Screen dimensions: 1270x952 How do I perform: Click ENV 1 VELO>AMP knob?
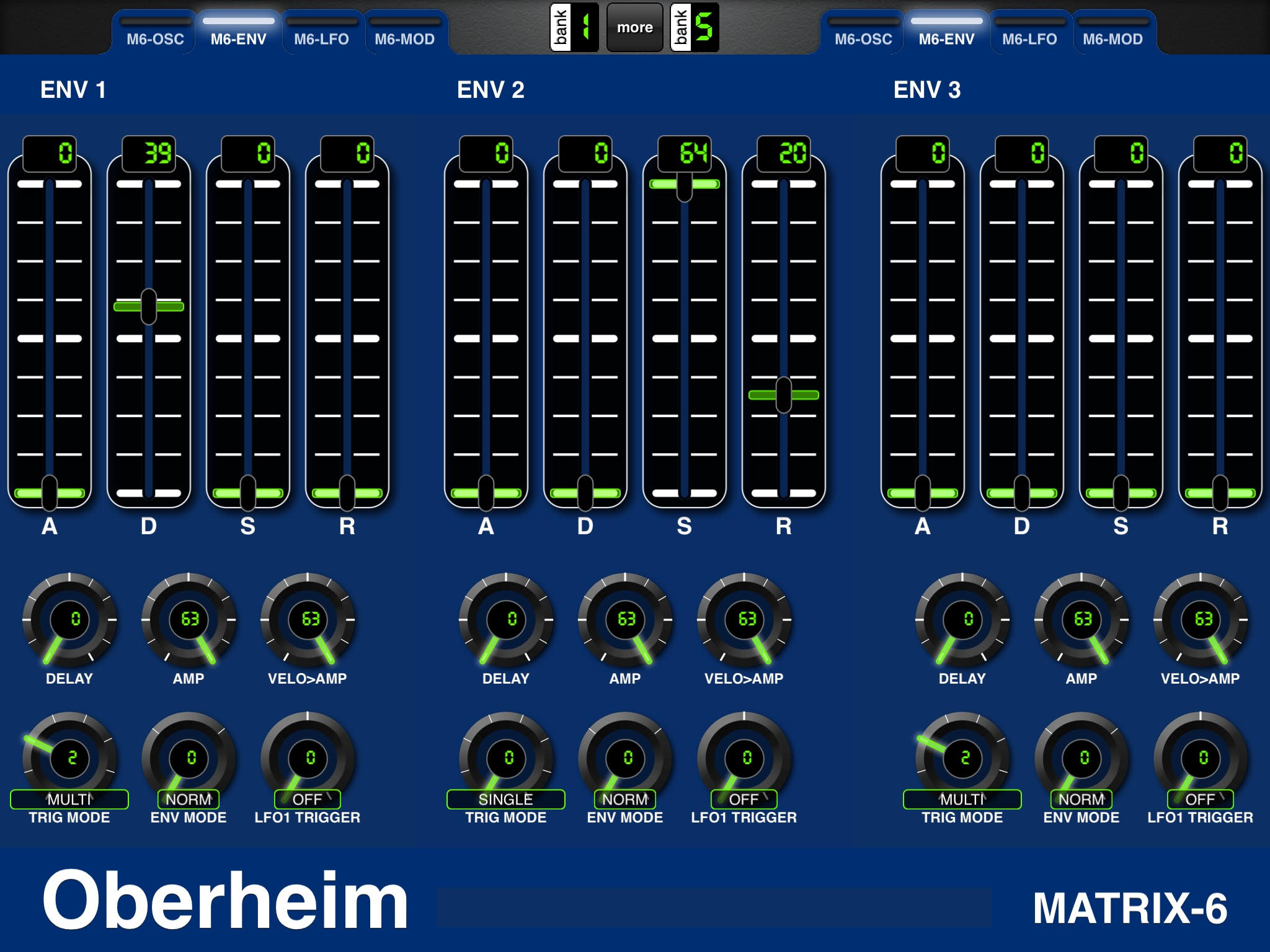click(x=308, y=619)
